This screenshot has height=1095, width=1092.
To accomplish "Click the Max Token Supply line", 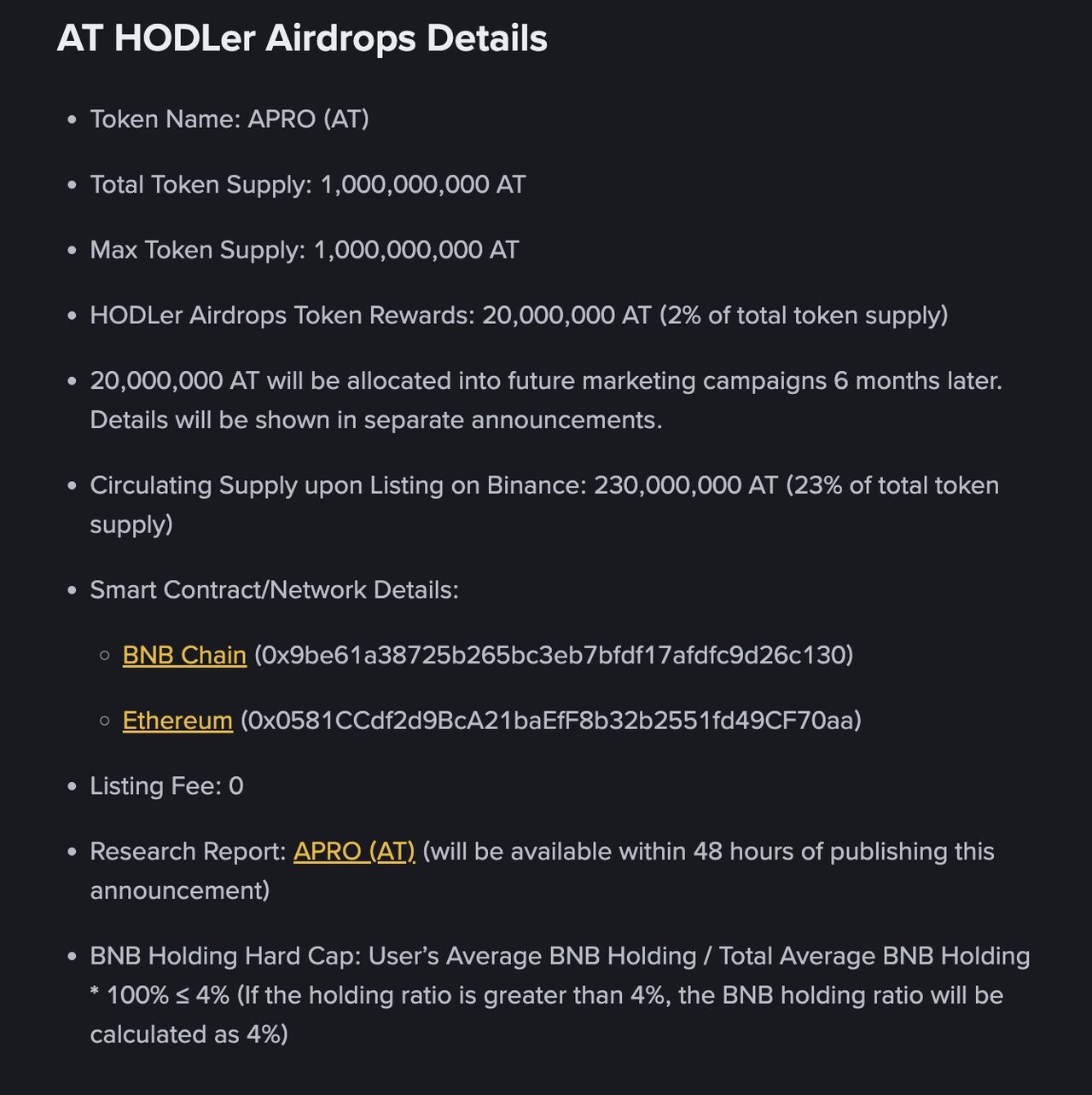I will pos(305,250).
